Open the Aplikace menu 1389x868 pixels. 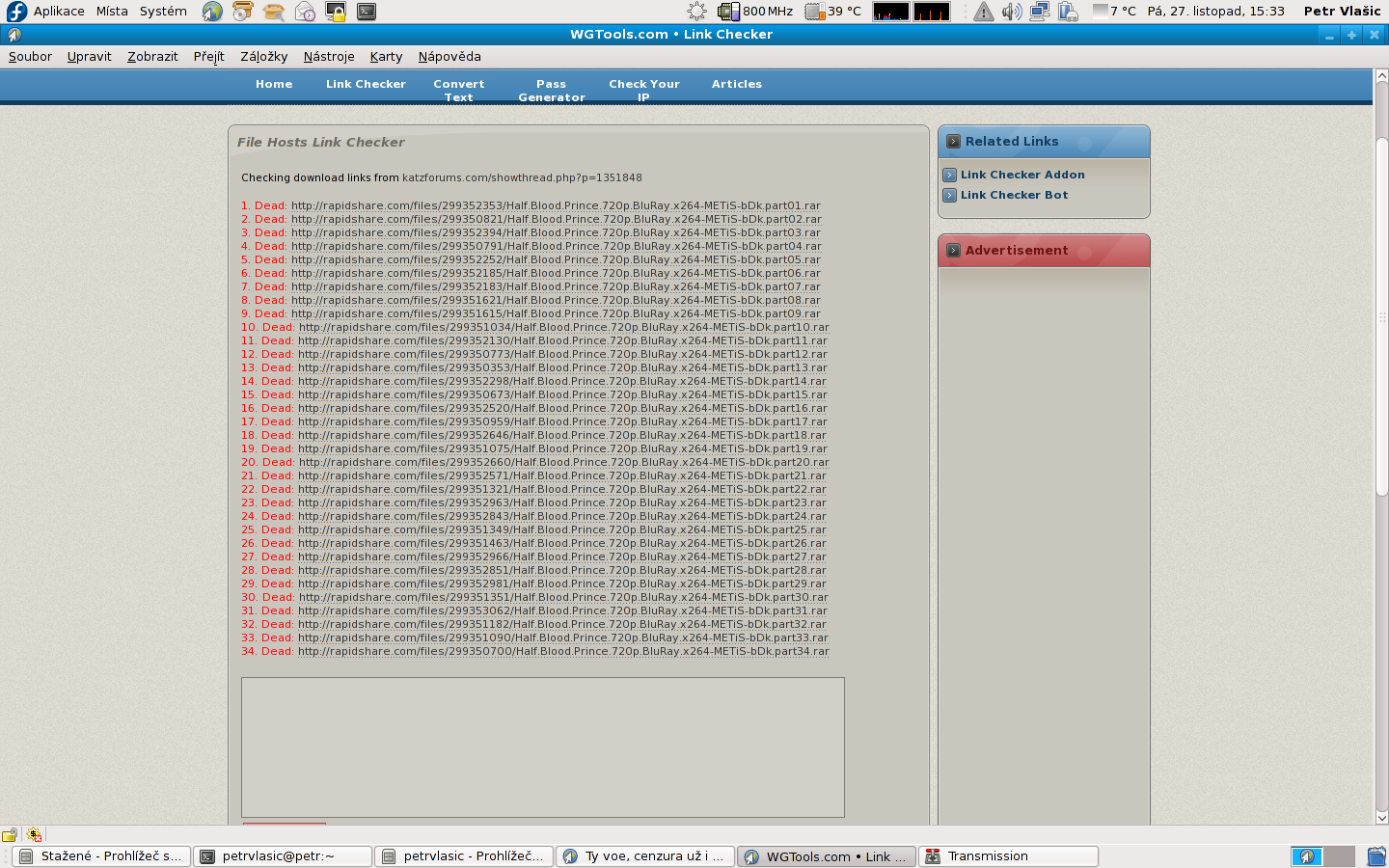point(59,12)
